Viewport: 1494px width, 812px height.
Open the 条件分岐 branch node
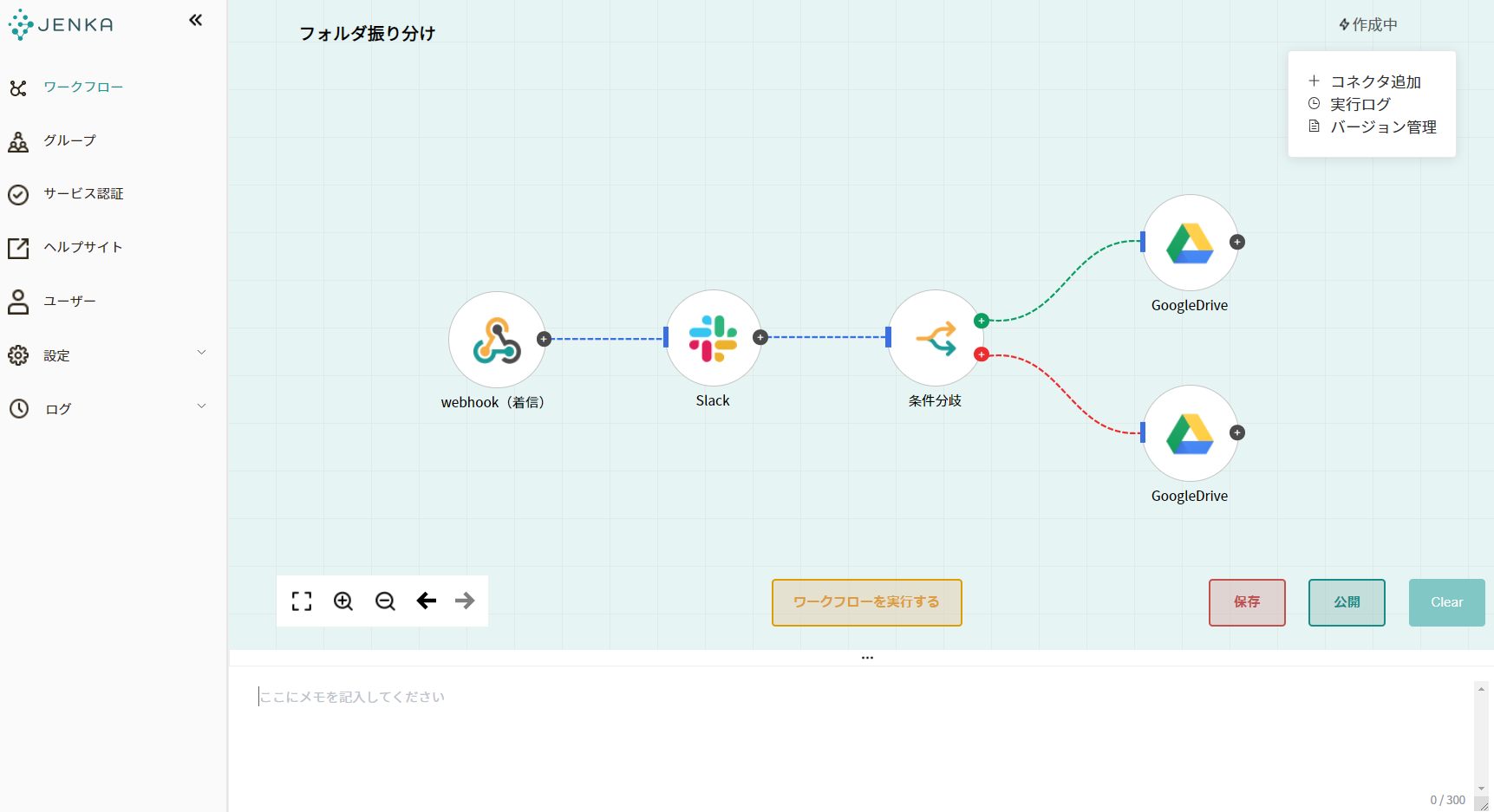936,338
